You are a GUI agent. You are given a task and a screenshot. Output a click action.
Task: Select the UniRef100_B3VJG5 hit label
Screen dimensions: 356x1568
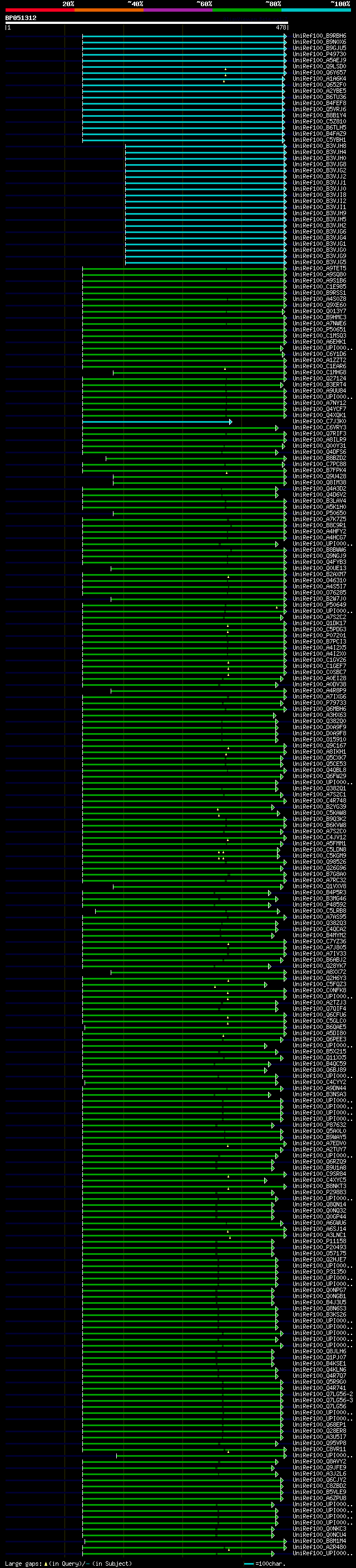[x=319, y=262]
